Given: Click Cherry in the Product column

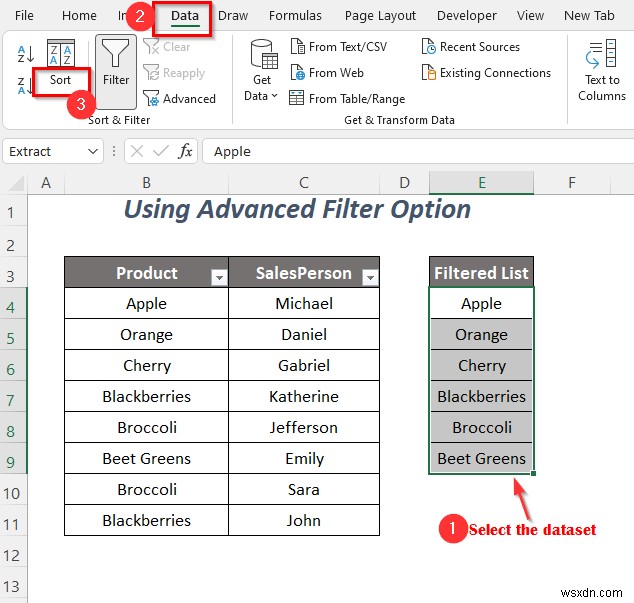Looking at the screenshot, I should 146,366.
